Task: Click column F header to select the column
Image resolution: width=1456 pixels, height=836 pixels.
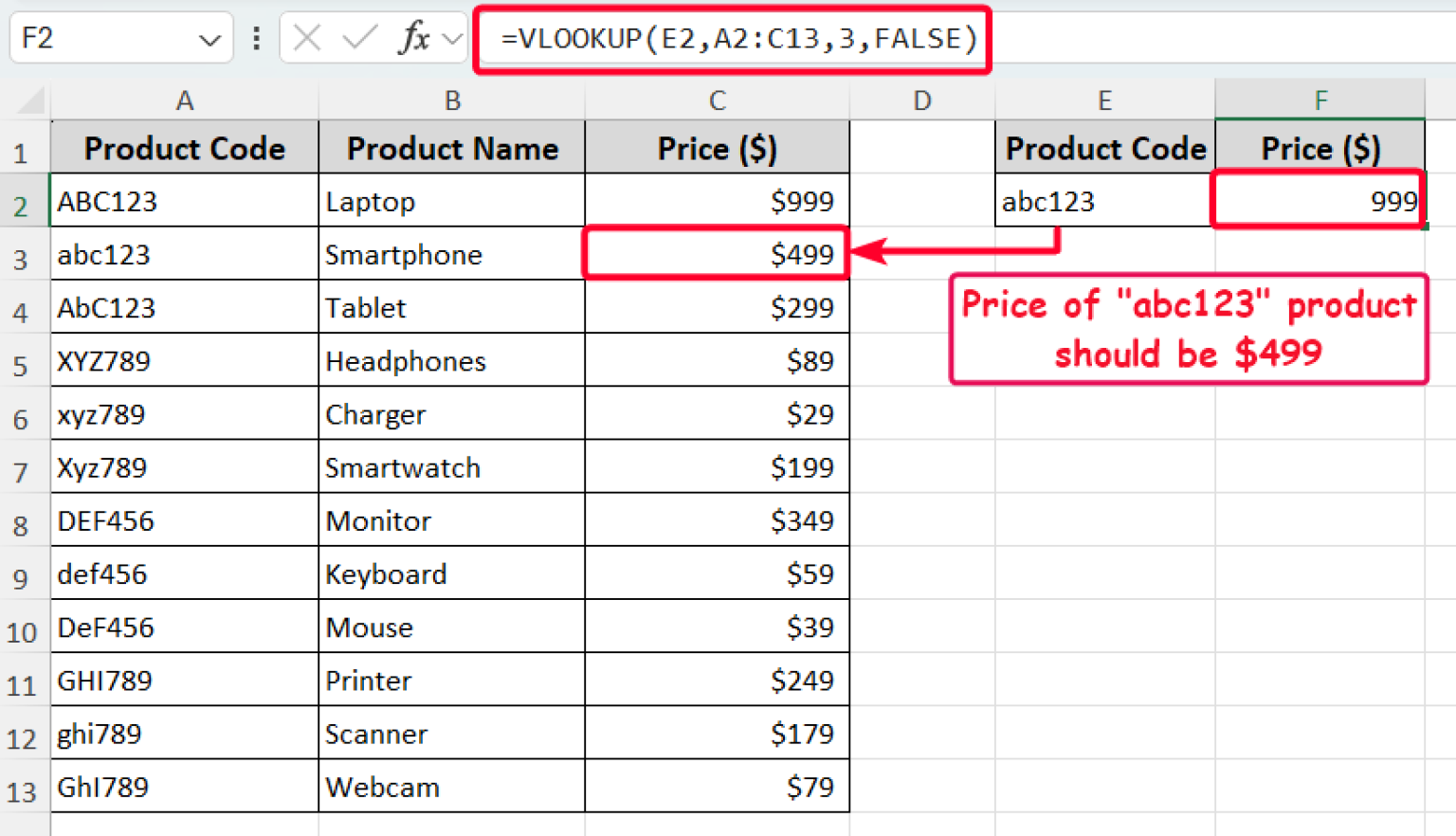Action: (x=1320, y=100)
